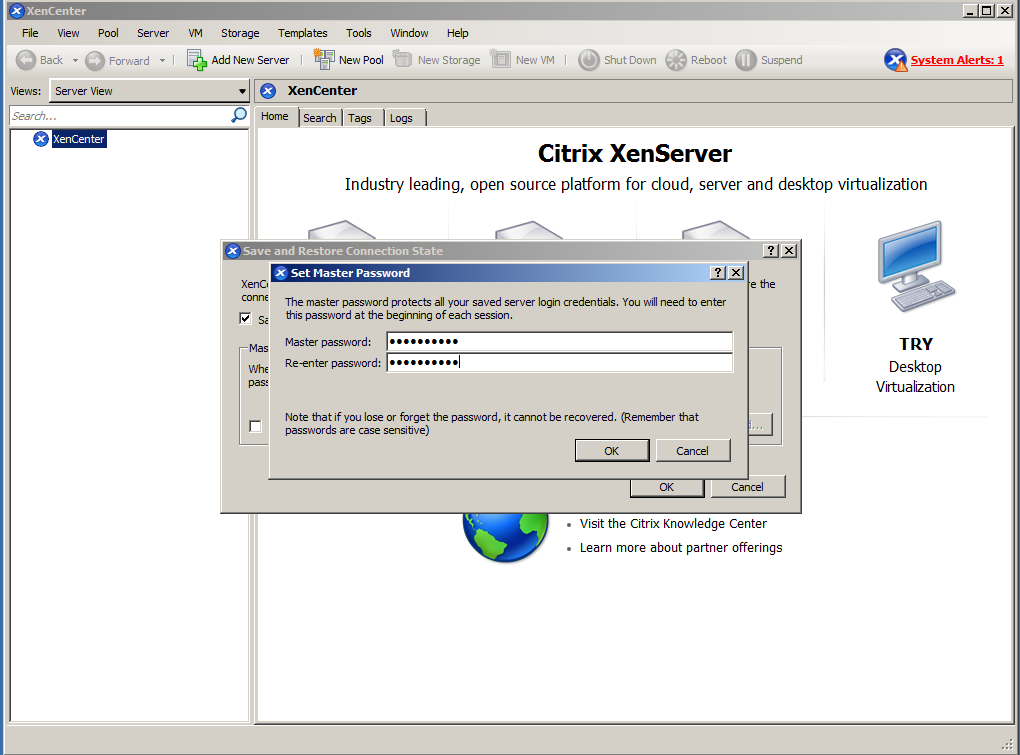Click the Add New Server toolbar icon
The image size is (1020, 755).
coord(197,60)
